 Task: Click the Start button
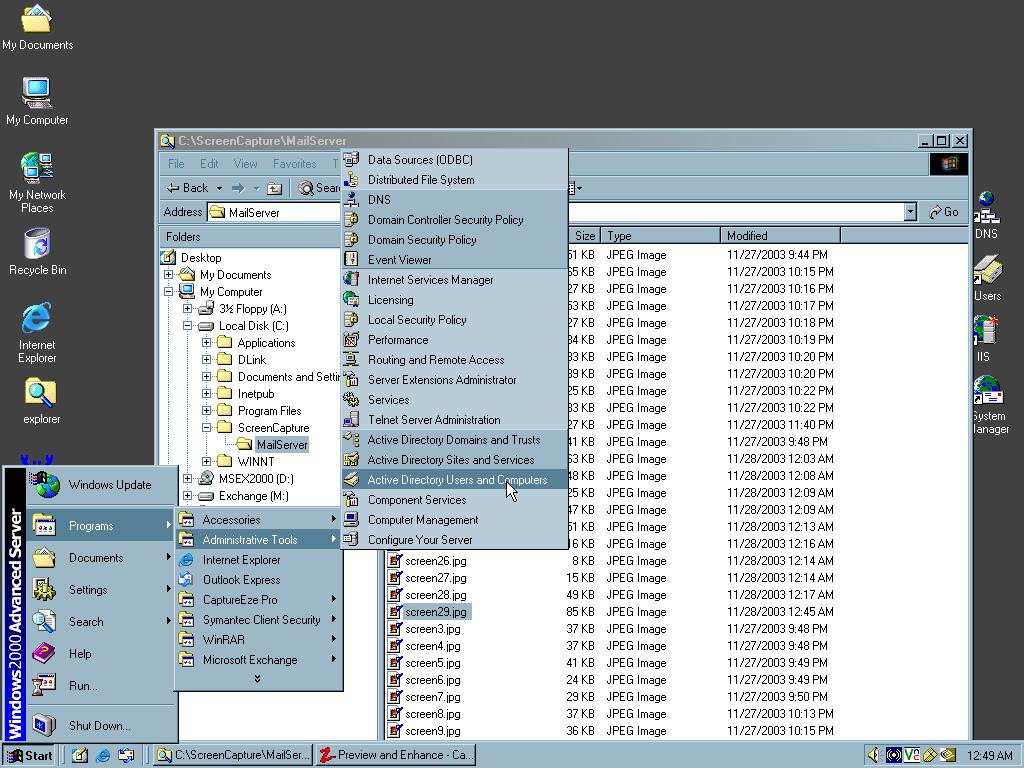click(x=29, y=756)
